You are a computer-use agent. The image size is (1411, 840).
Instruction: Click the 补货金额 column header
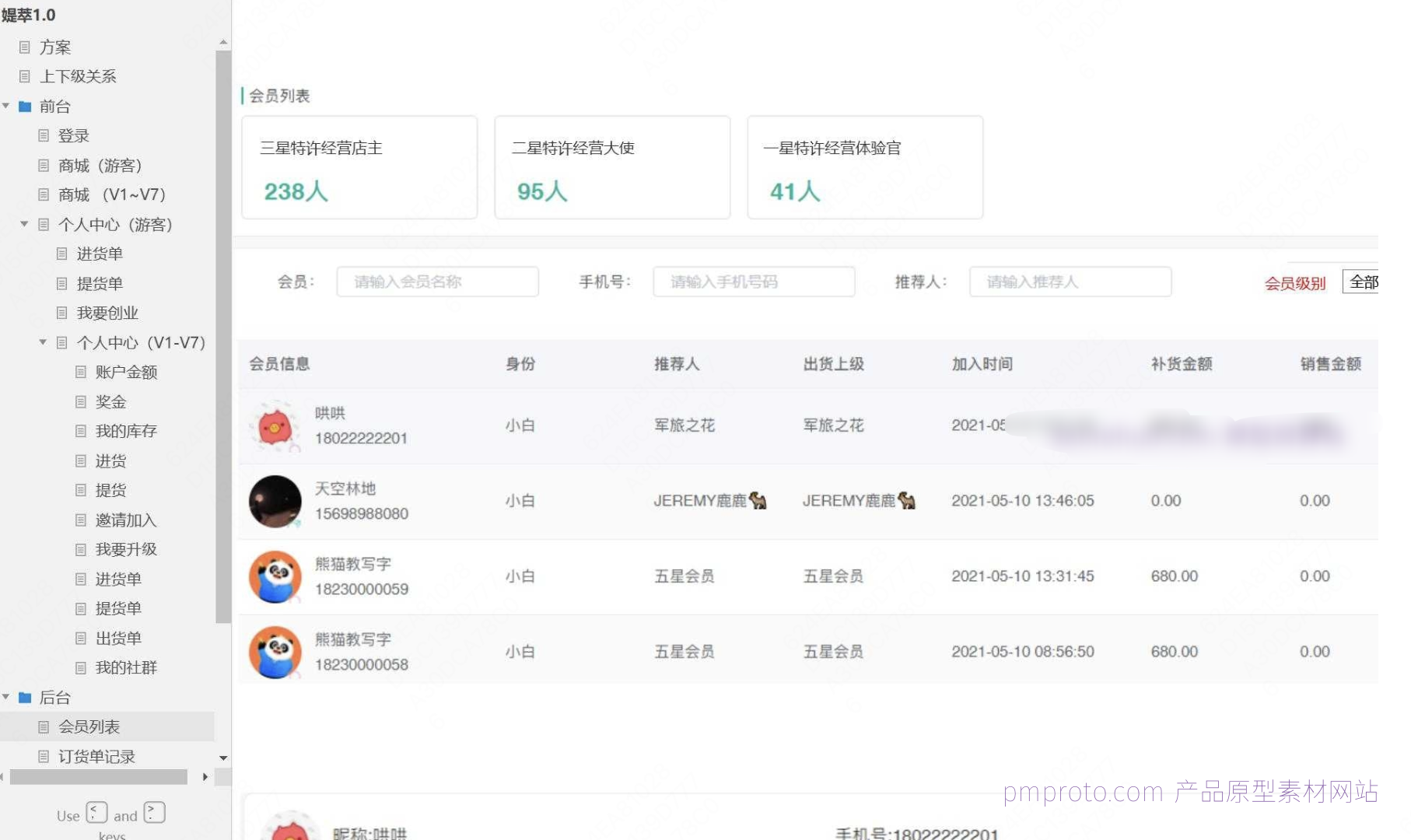1182,363
